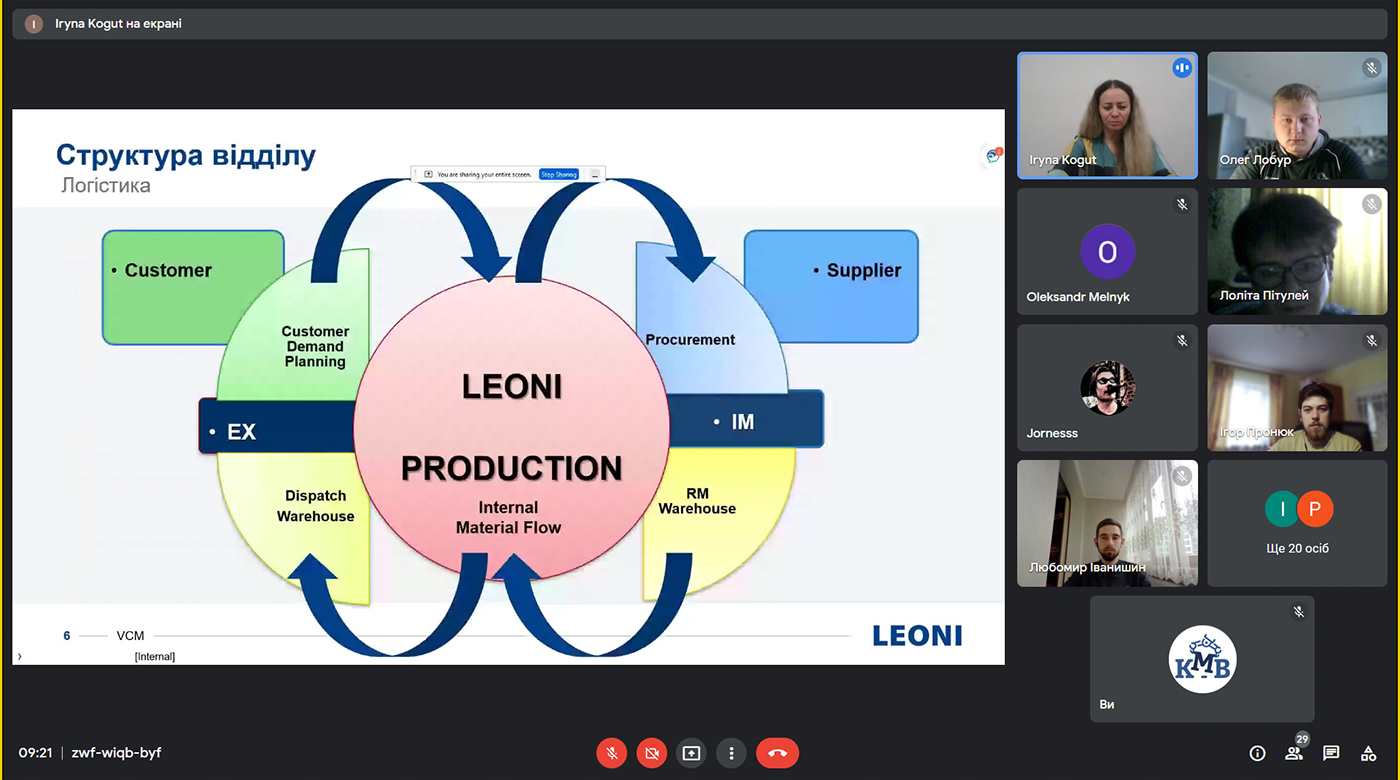This screenshot has width=1400, height=780.
Task: Select Лоліта Пітулей video tile
Action: 1297,251
